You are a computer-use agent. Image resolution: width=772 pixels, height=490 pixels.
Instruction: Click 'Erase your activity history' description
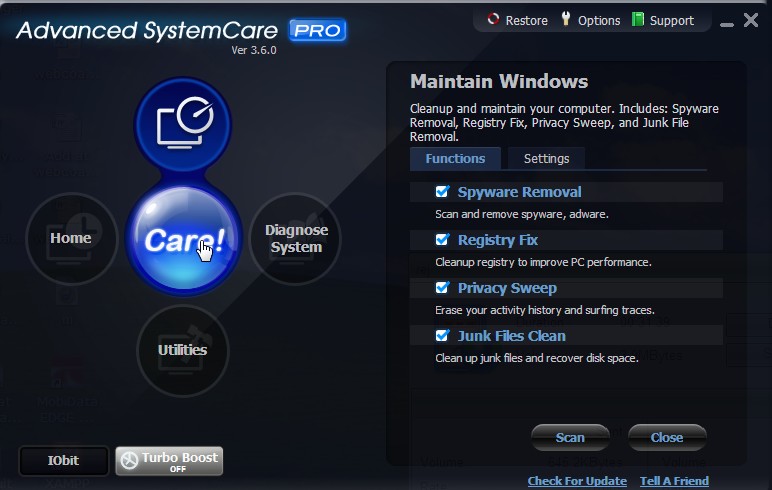pos(545,310)
